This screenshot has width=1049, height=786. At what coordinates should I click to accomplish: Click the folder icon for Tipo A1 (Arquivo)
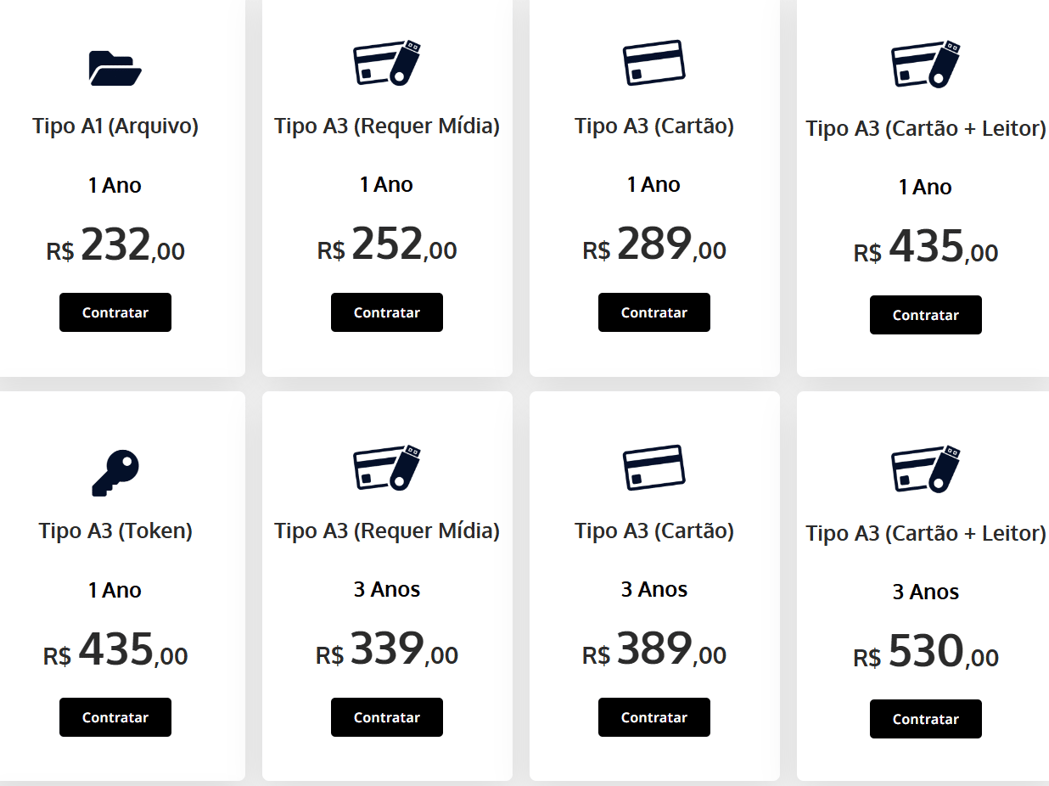(x=115, y=68)
